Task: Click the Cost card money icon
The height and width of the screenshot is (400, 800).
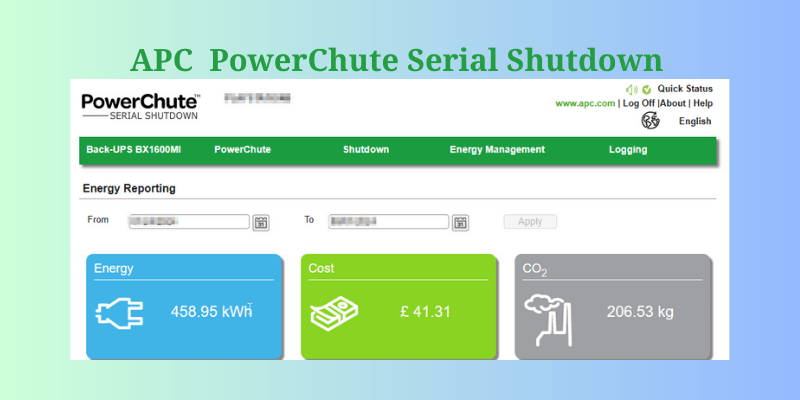Action: (x=334, y=314)
